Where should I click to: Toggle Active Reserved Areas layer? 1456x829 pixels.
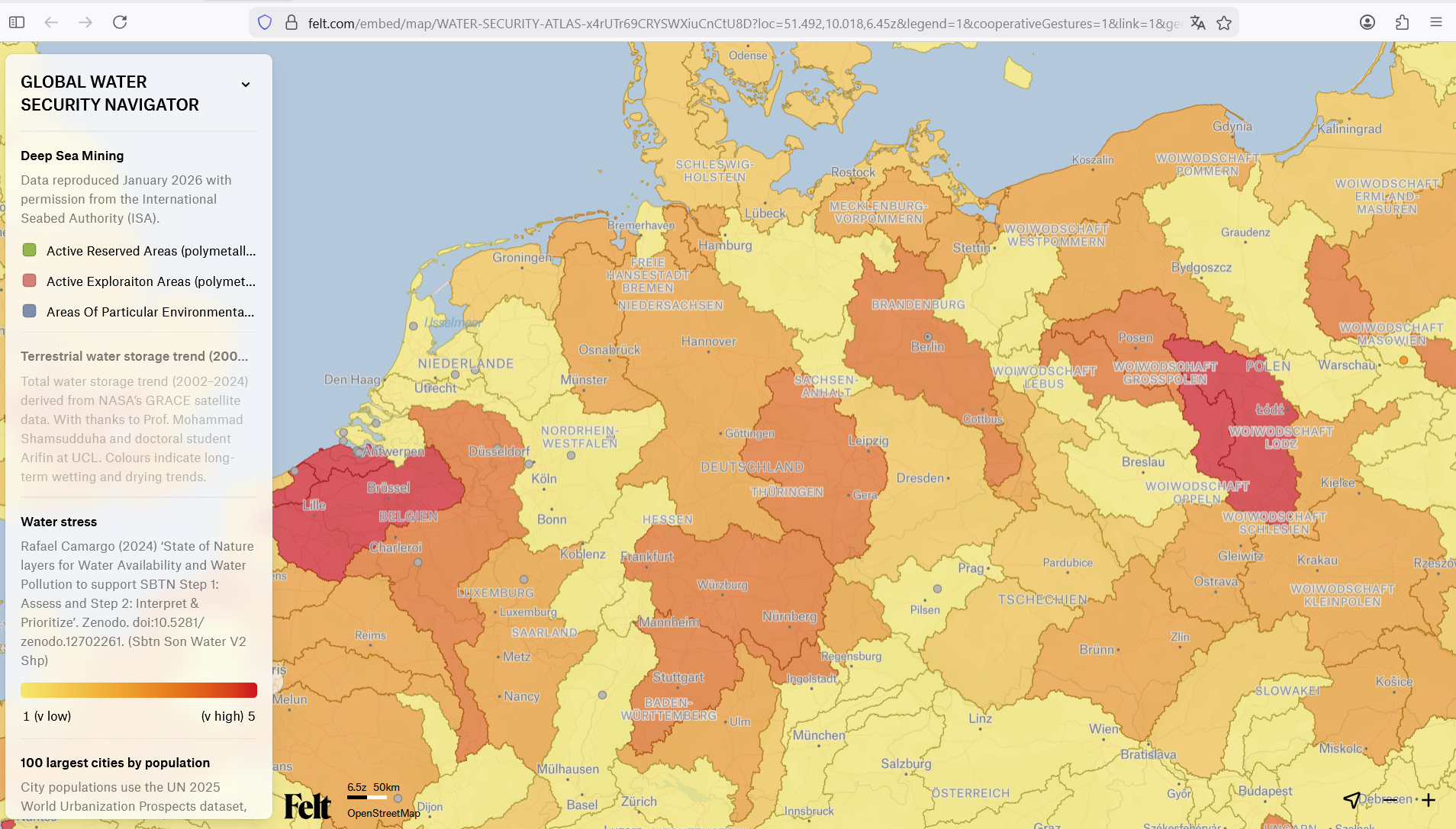30,250
